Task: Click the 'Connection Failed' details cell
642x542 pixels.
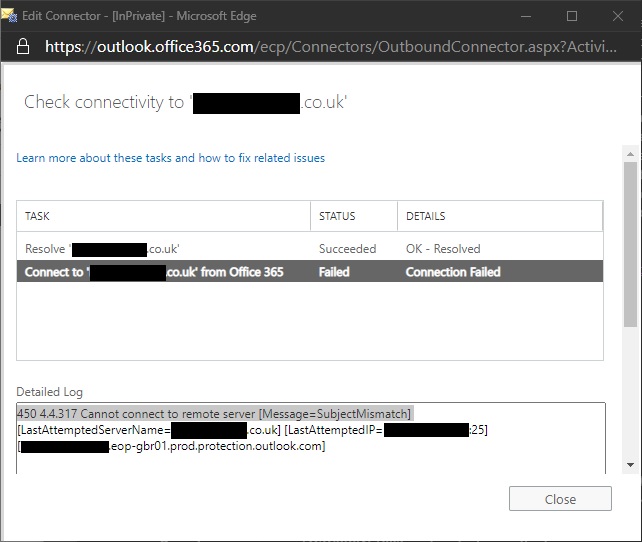Action: tap(453, 272)
